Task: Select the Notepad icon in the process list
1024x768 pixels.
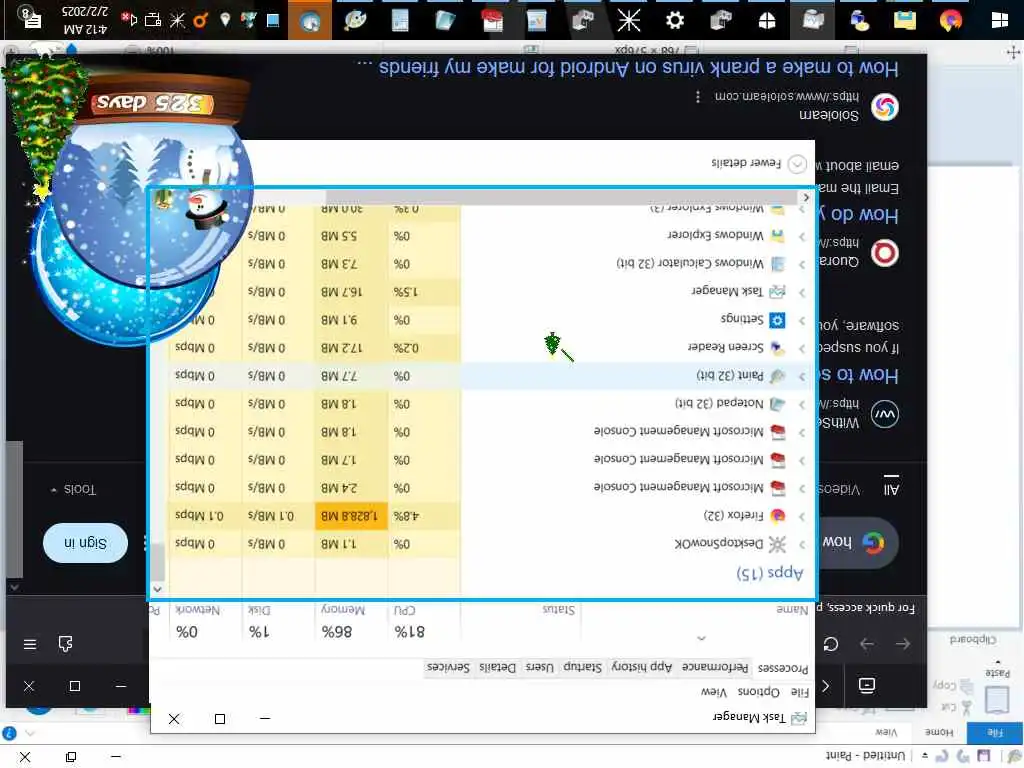Action: tap(777, 404)
